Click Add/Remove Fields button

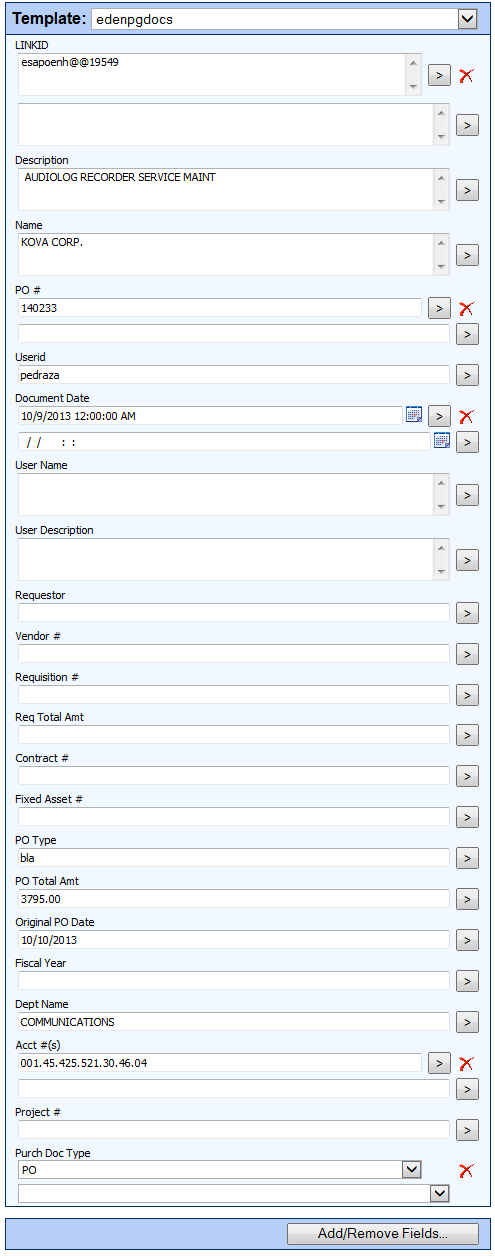tap(383, 1234)
